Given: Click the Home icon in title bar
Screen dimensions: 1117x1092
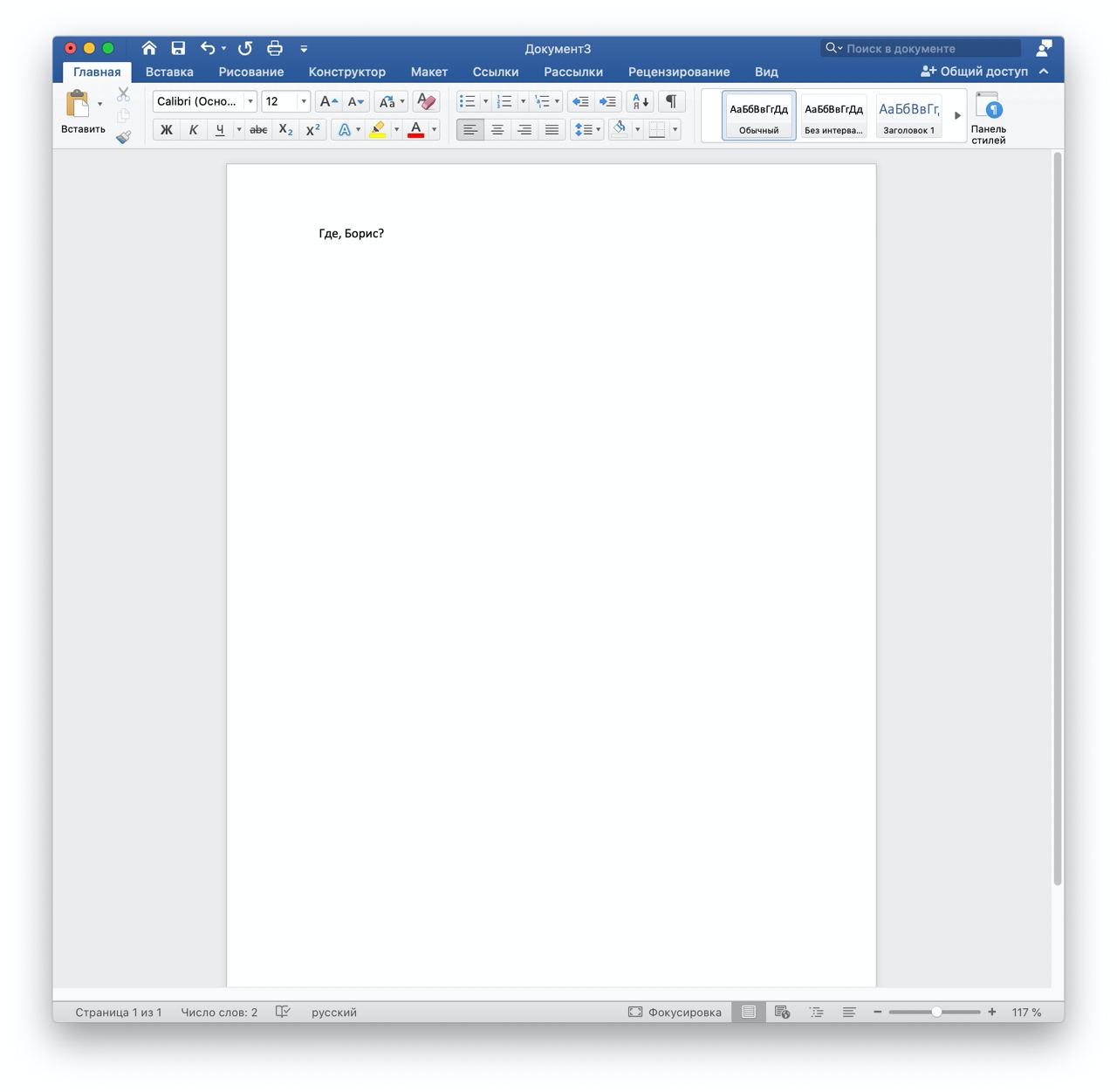Looking at the screenshot, I should click(149, 48).
